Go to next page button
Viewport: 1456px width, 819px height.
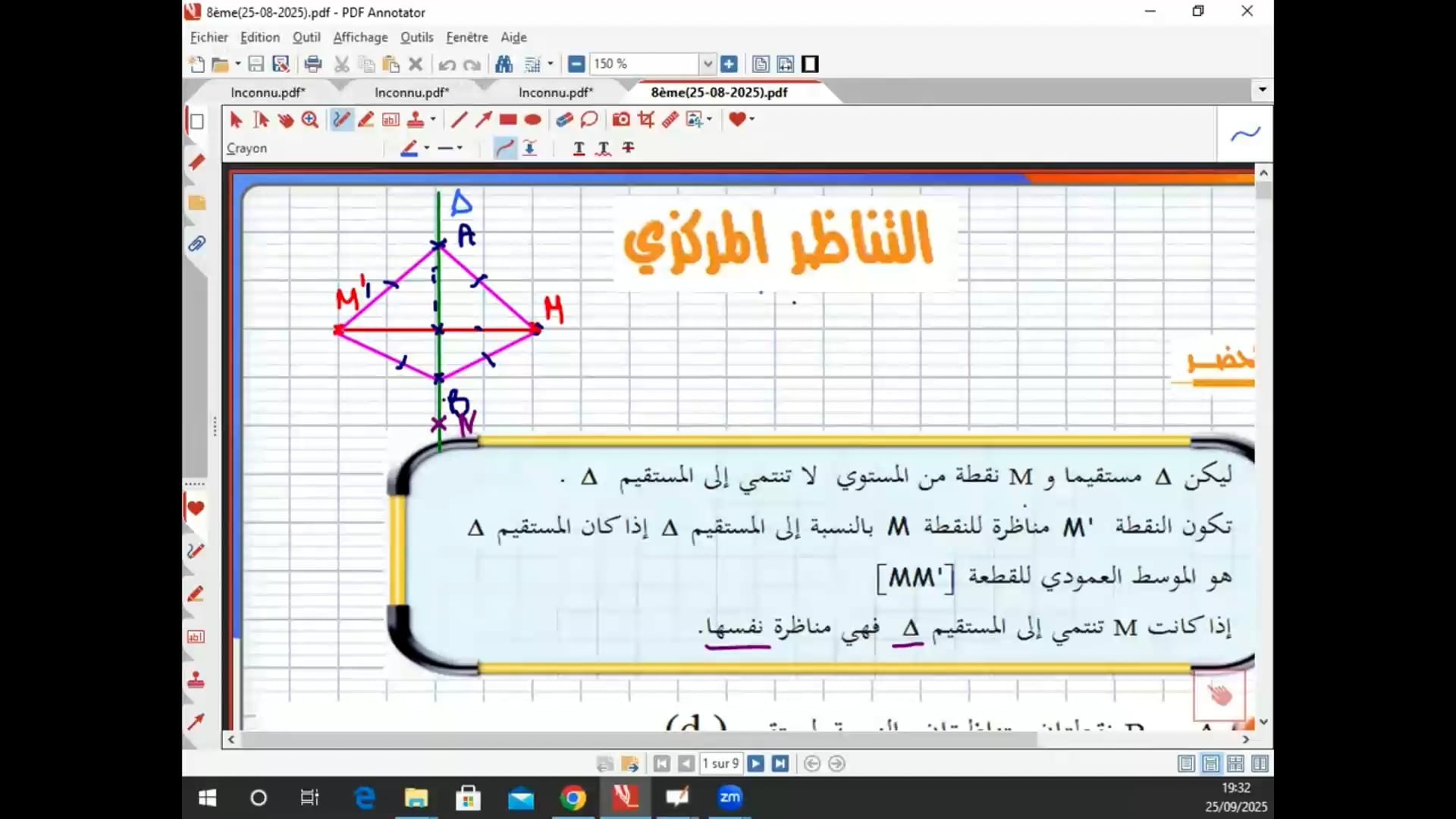click(755, 764)
